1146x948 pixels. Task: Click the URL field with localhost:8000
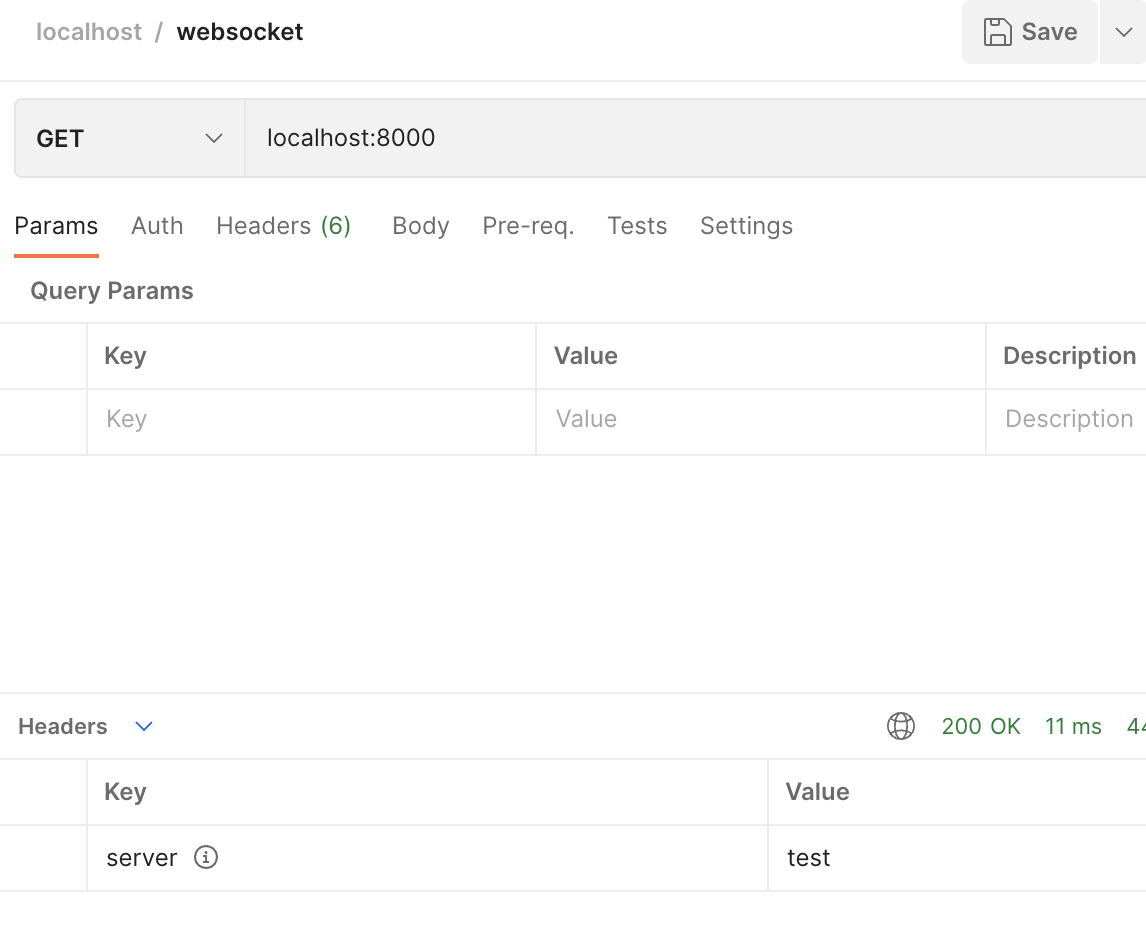690,138
